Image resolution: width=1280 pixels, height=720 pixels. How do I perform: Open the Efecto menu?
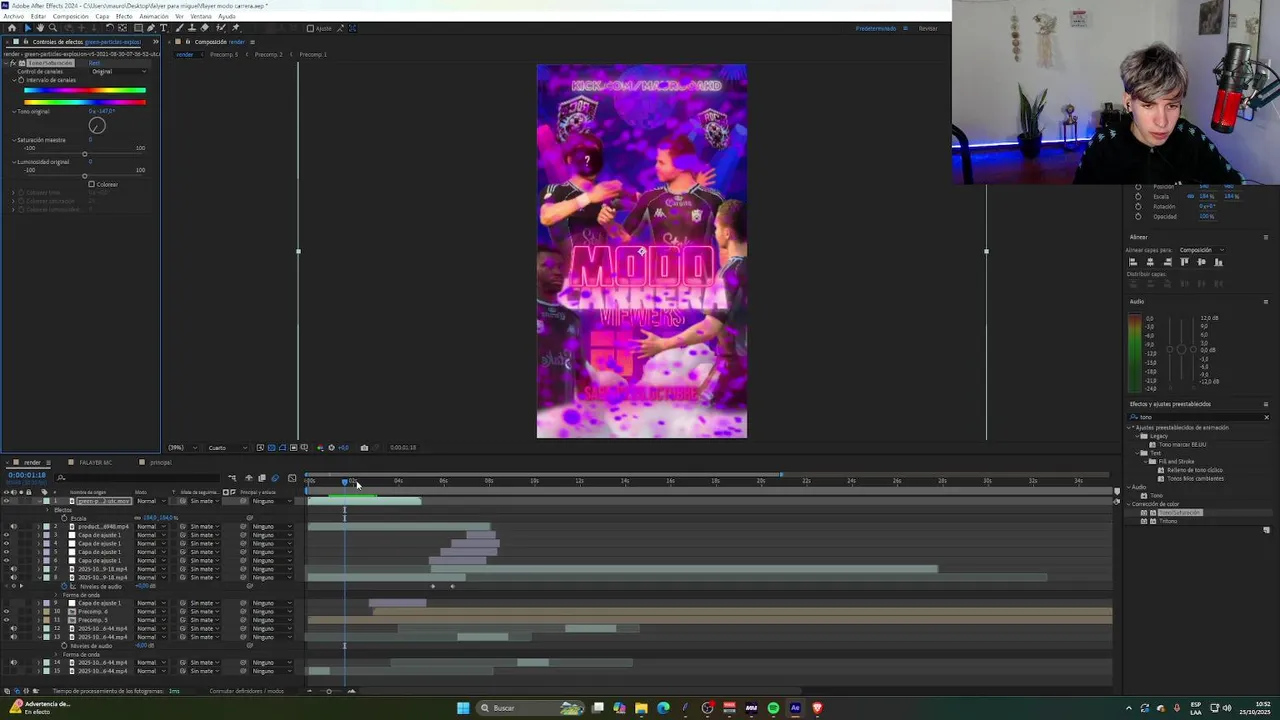pyautogui.click(x=124, y=16)
